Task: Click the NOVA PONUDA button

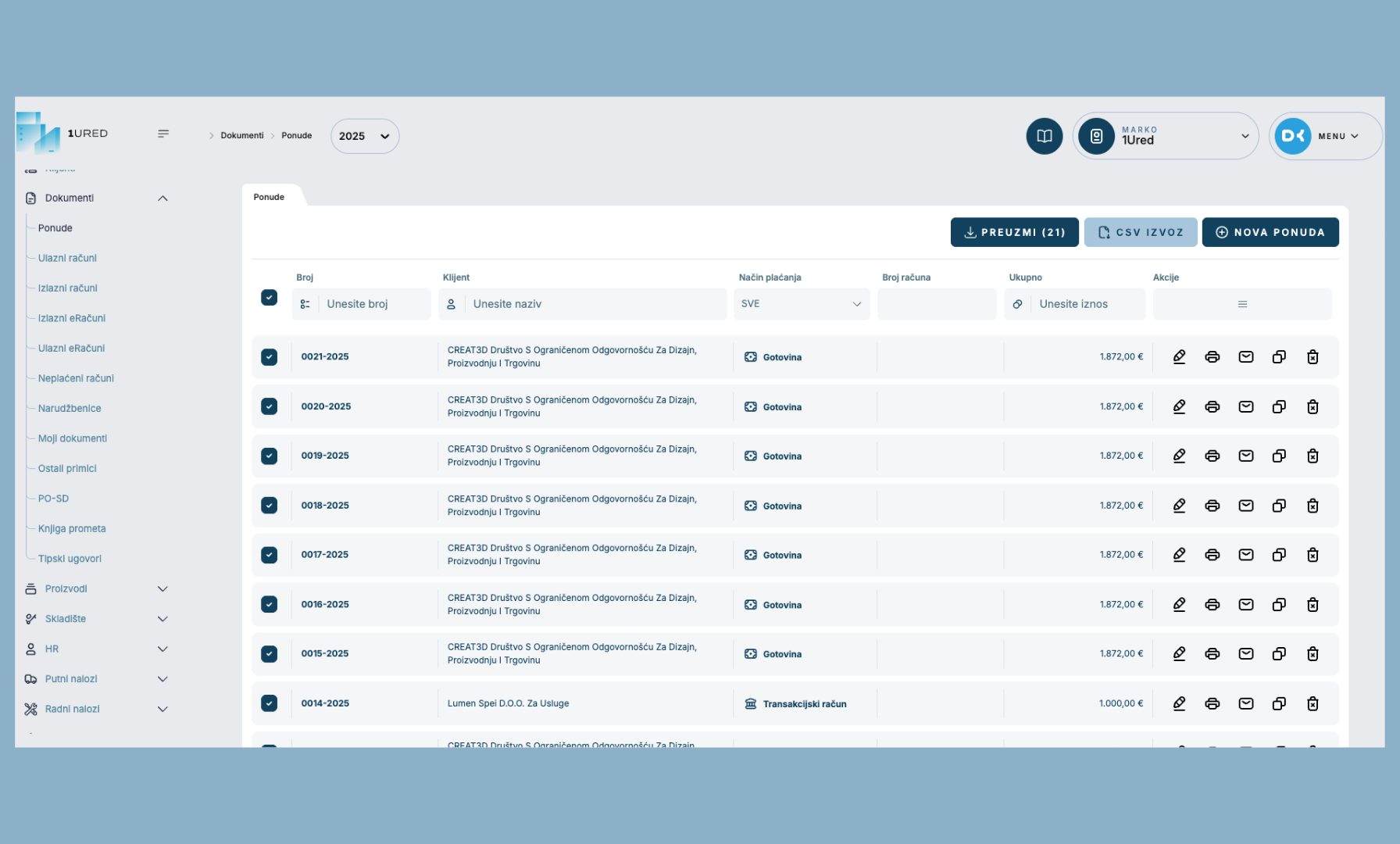Action: [1270, 233]
